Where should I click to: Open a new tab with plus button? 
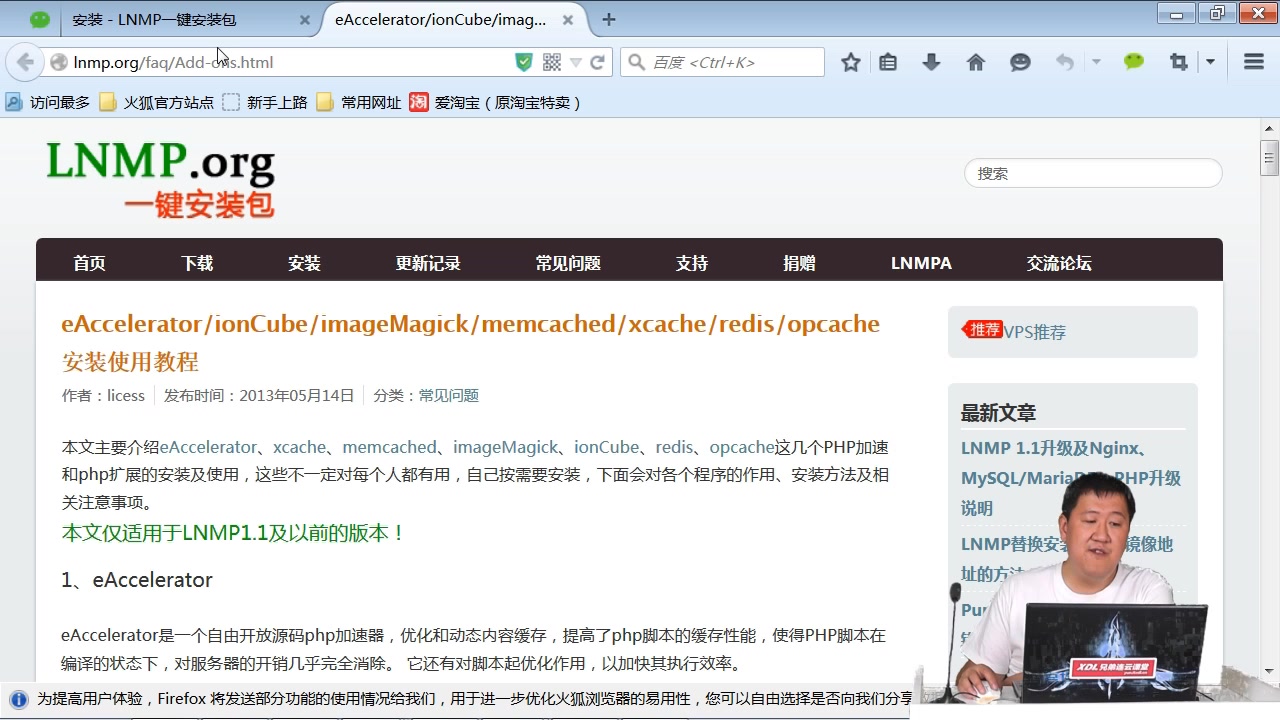(x=609, y=19)
